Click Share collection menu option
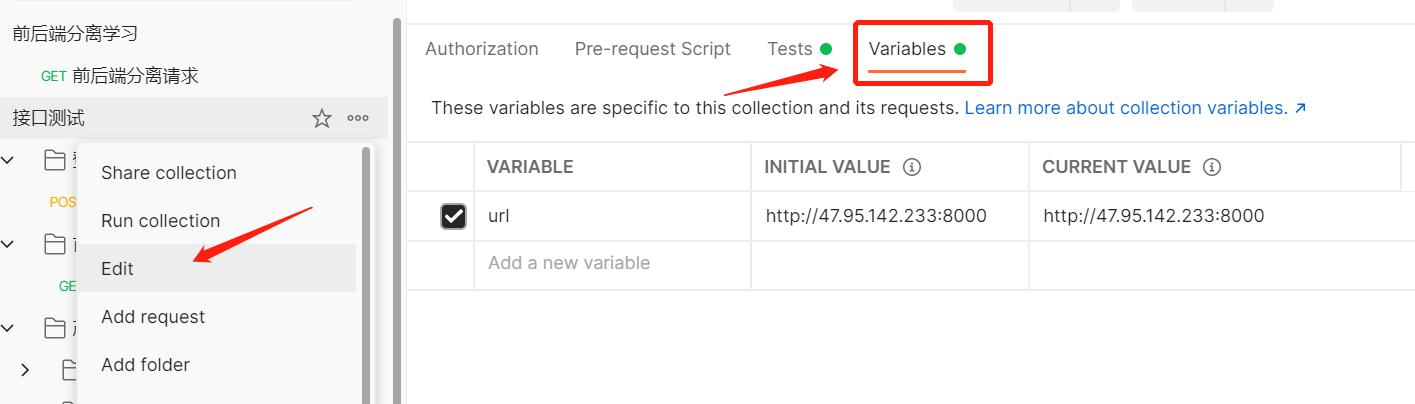Screen dimensions: 1415x404 click(x=168, y=173)
